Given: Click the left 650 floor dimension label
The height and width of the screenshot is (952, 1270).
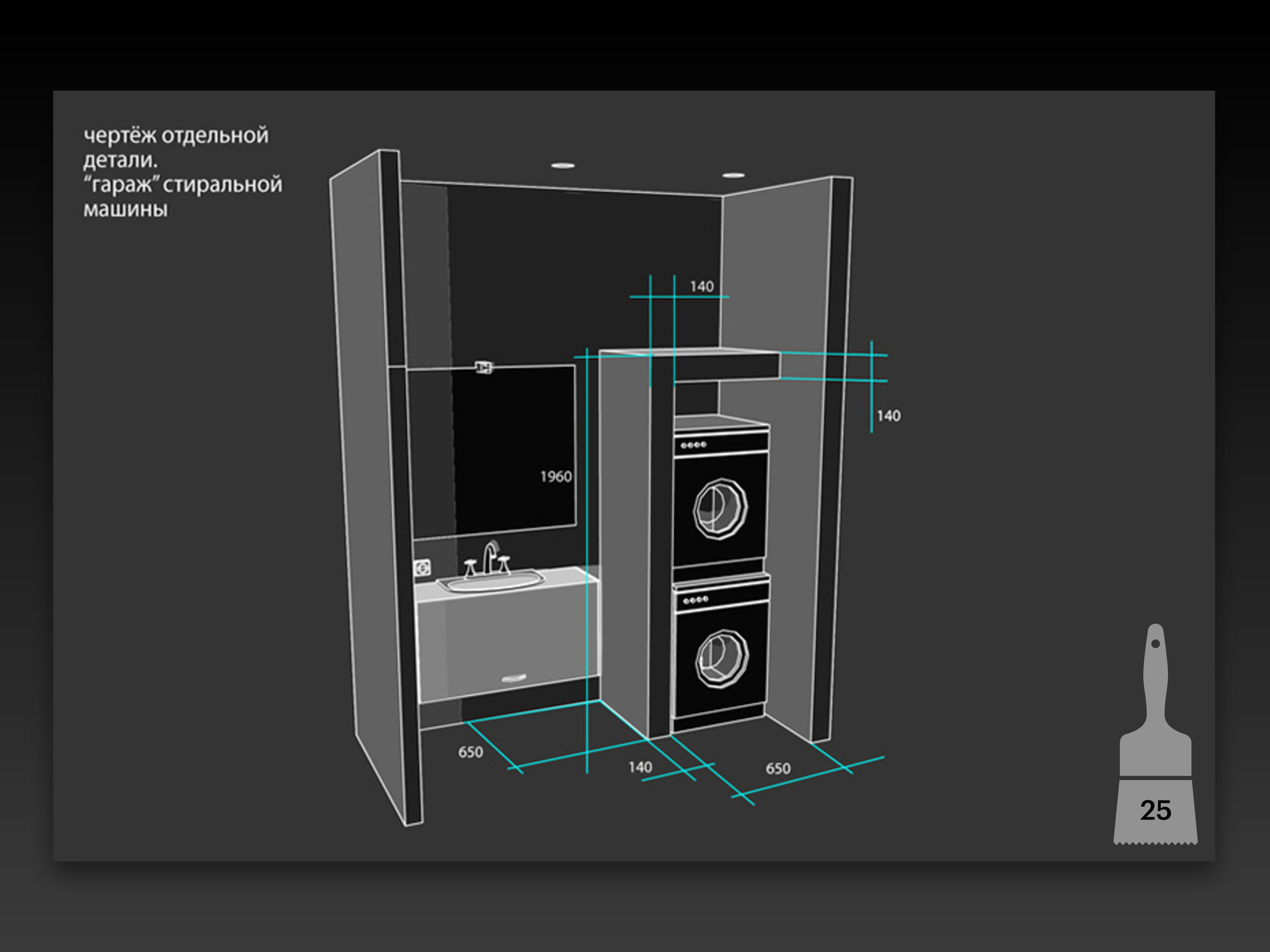Looking at the screenshot, I should pyautogui.click(x=470, y=752).
